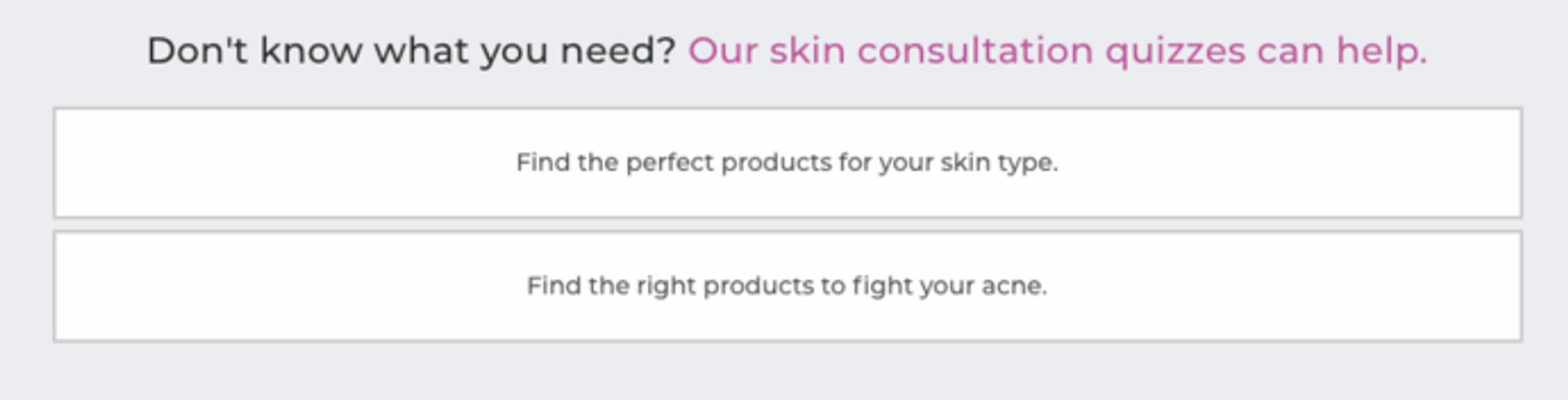The width and height of the screenshot is (1568, 400).
Task: Click the pink skin consultation quizzes text
Action: [x=1057, y=51]
